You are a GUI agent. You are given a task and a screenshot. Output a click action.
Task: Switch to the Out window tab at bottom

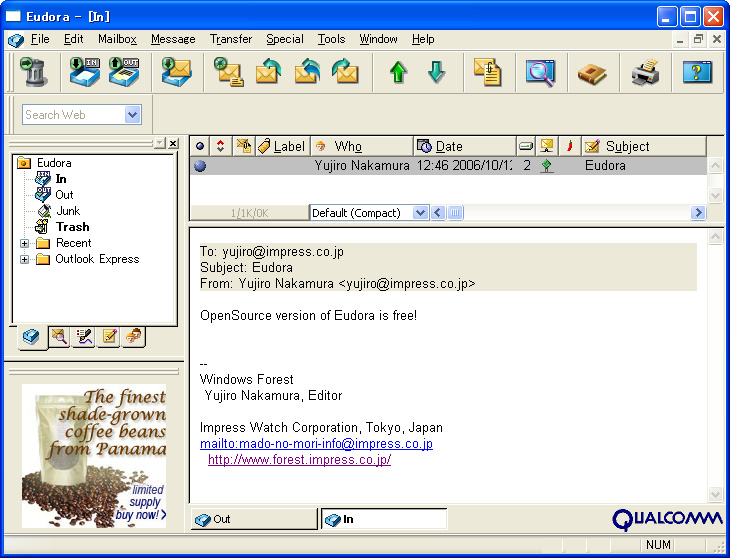click(x=254, y=519)
